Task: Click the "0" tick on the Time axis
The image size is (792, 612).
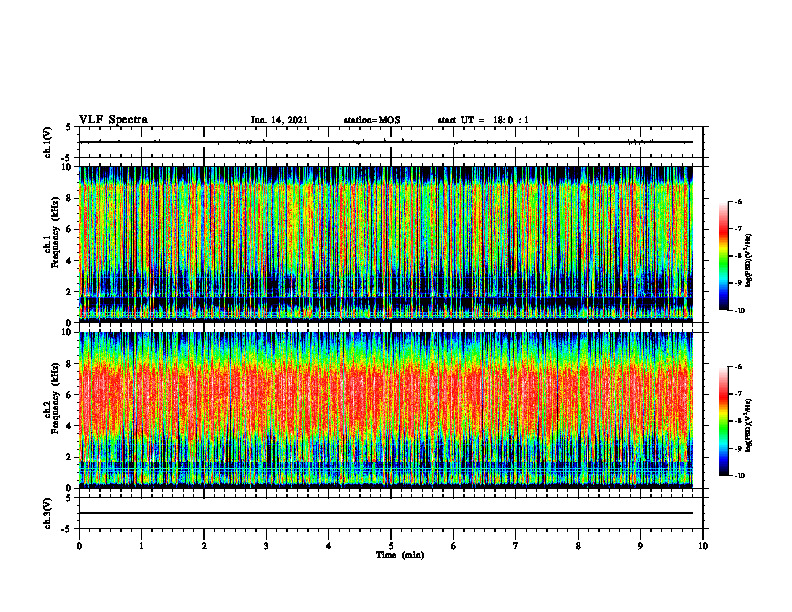Action: click(x=79, y=546)
